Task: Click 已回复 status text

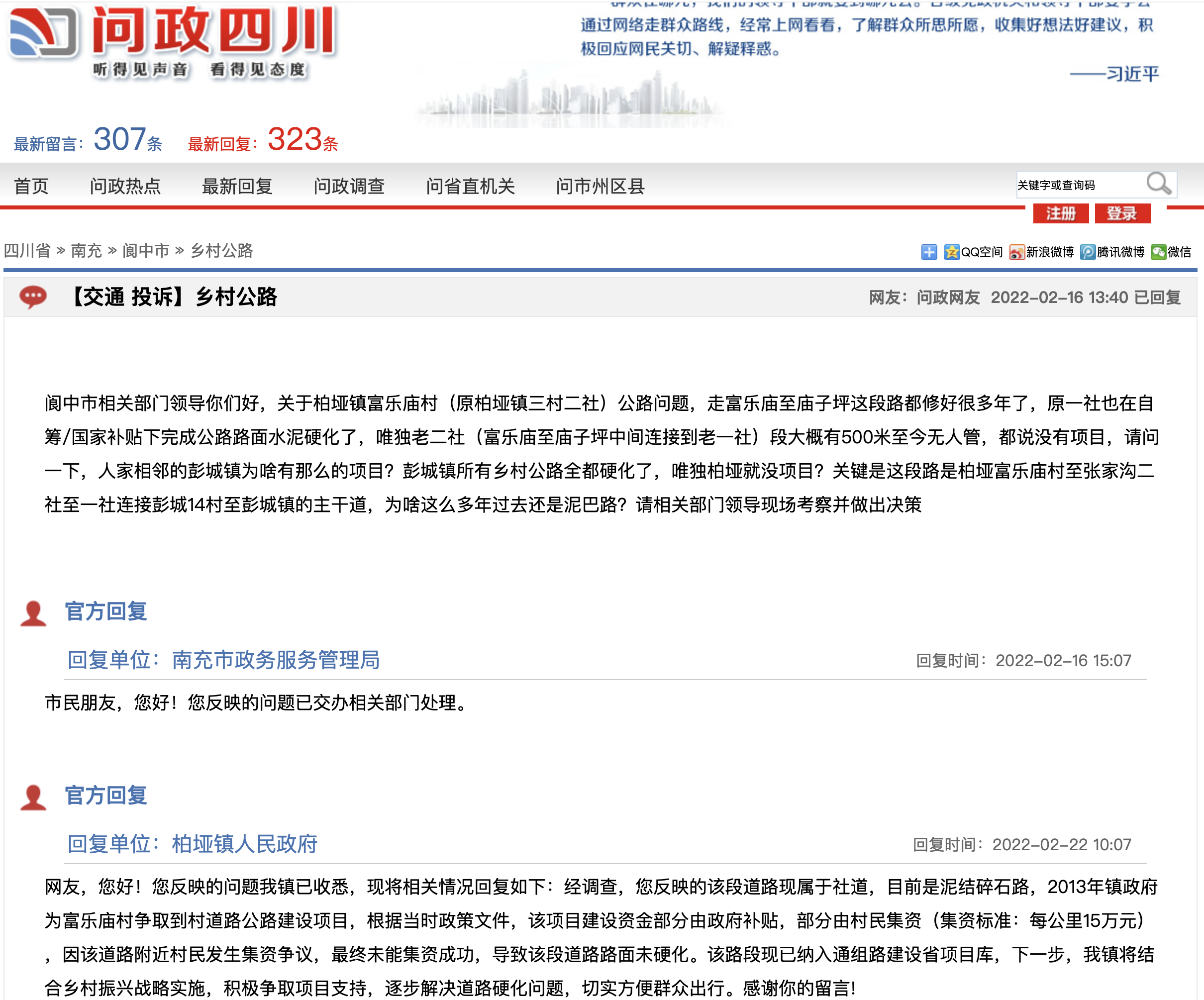Action: coord(1157,298)
